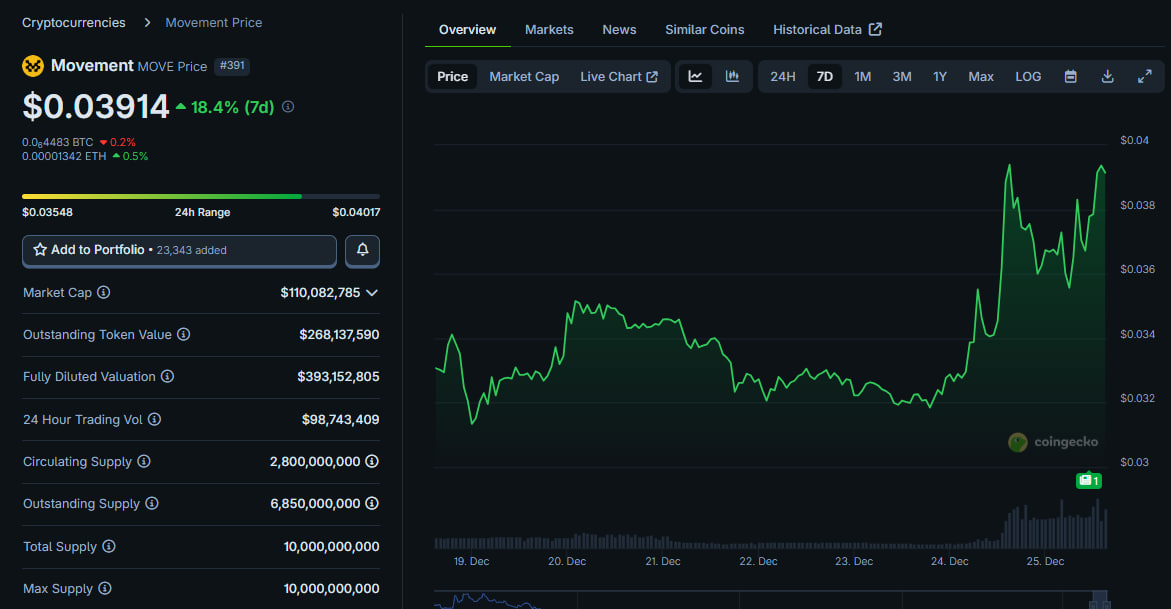Toggle the LOG scale option
This screenshot has width=1171, height=609.
click(x=1028, y=77)
